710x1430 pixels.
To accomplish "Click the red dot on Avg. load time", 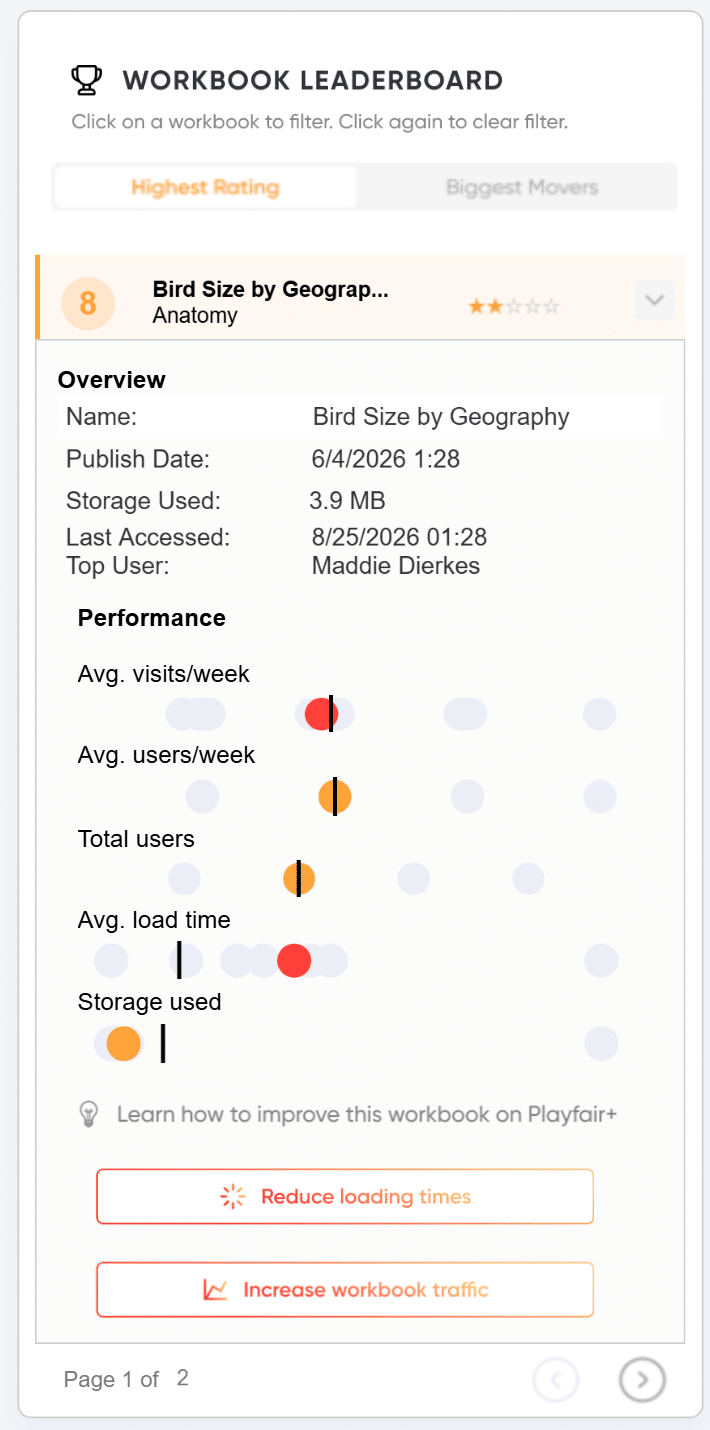I will [x=294, y=961].
